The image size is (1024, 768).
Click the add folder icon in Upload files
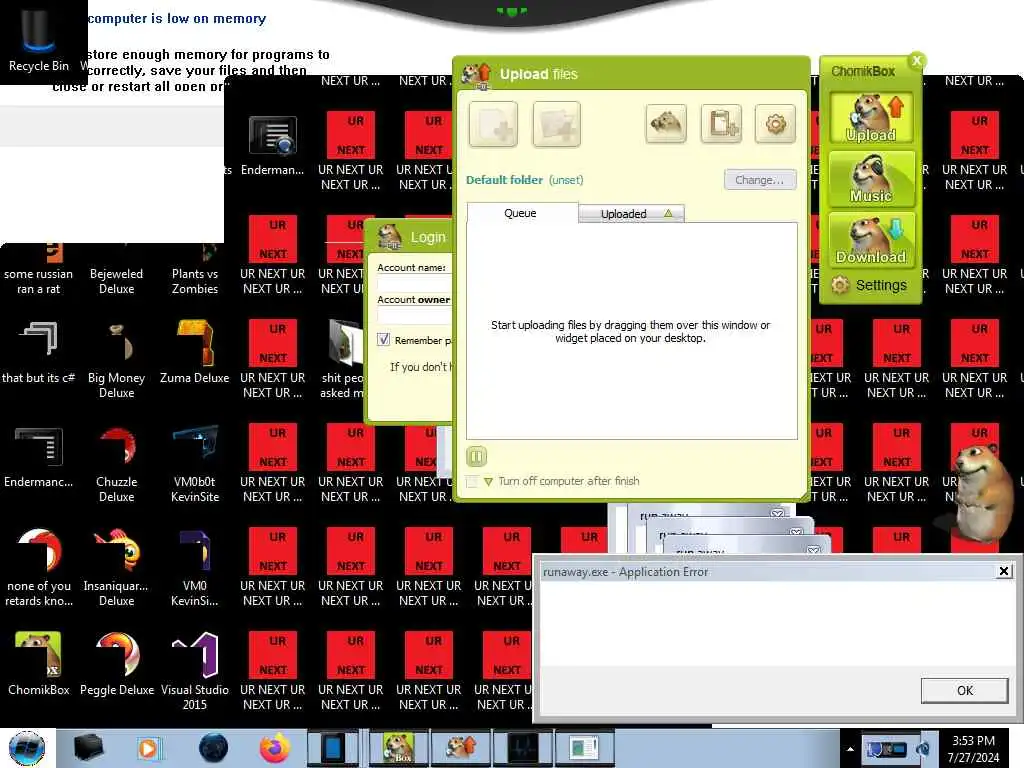point(556,124)
